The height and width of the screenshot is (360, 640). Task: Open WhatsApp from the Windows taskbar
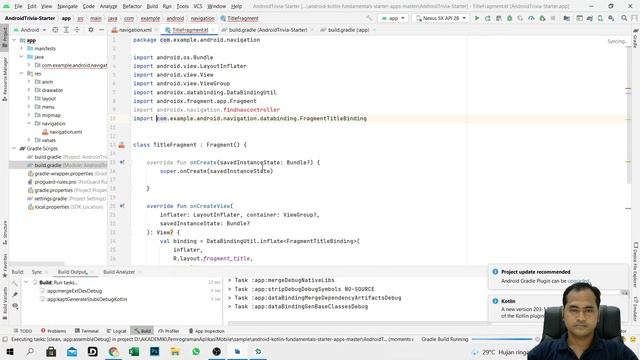pyautogui.click(x=196, y=351)
